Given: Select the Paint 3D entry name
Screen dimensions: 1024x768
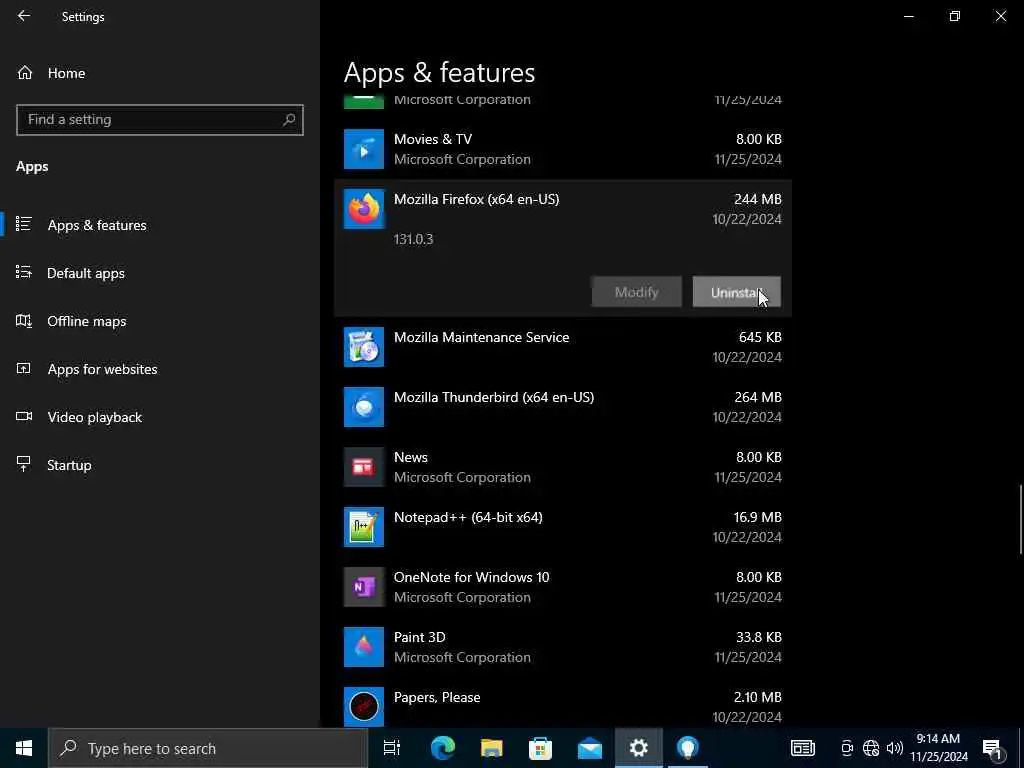Looking at the screenshot, I should pos(419,637).
